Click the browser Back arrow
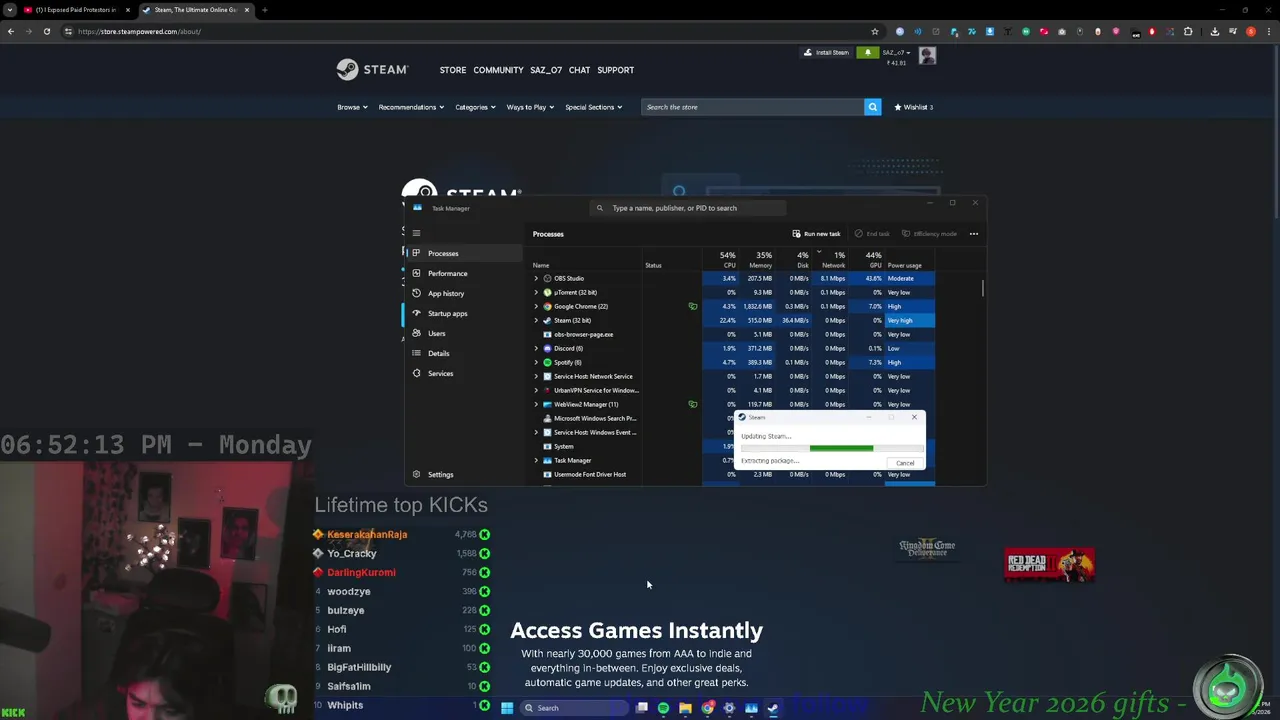This screenshot has width=1280, height=720. pos(11,31)
